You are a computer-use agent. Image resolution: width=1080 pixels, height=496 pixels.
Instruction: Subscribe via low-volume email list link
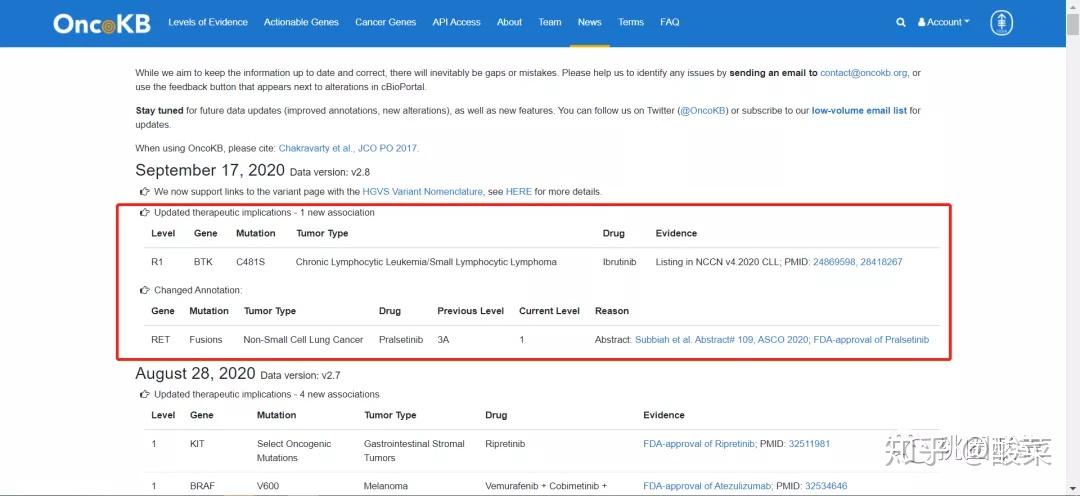(860, 110)
